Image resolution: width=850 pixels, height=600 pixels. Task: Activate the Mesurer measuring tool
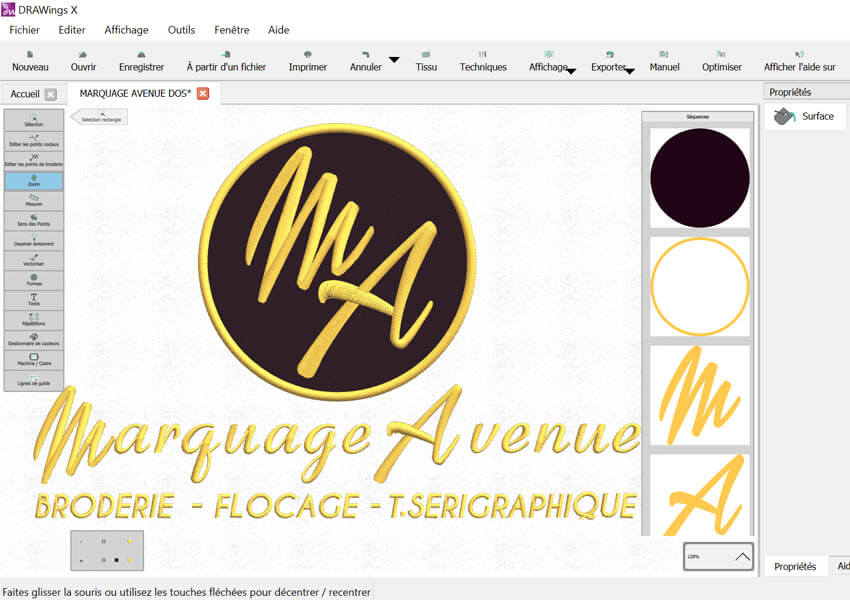point(32,202)
